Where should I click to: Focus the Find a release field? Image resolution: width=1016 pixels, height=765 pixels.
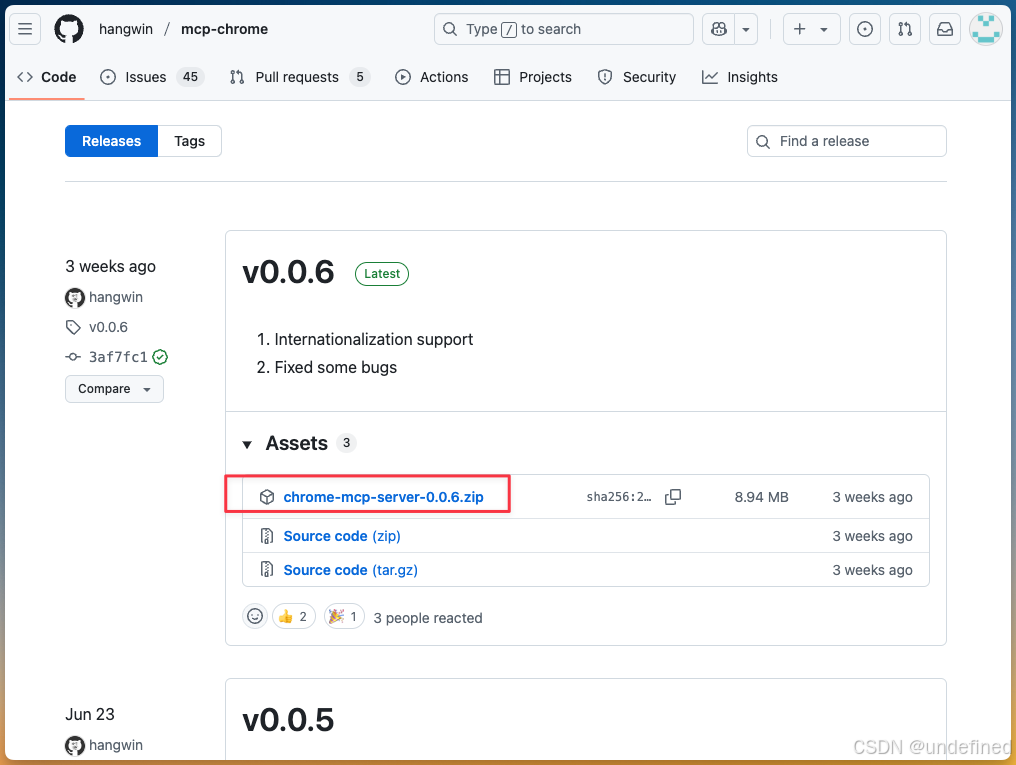point(846,141)
